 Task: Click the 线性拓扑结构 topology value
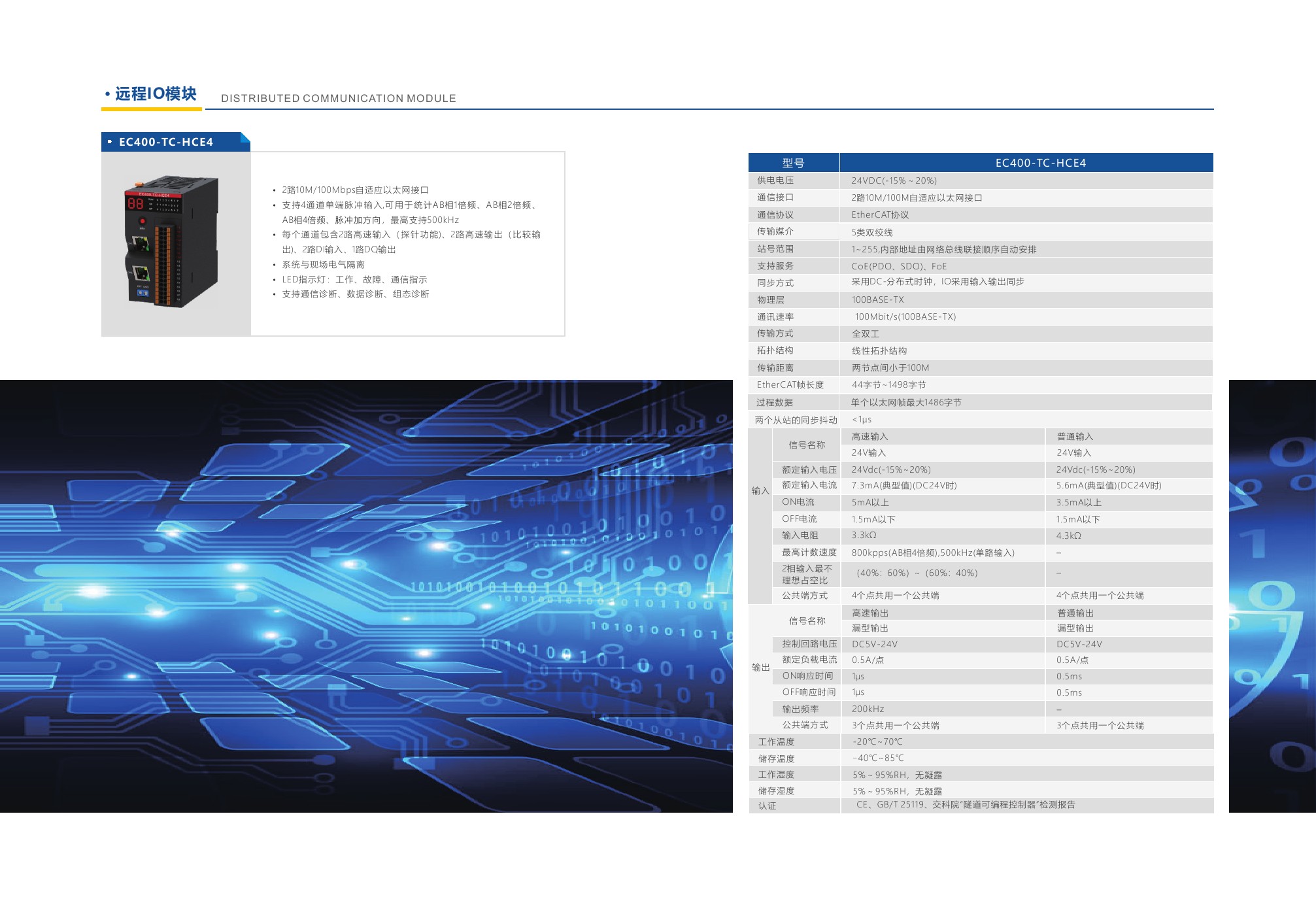(879, 351)
